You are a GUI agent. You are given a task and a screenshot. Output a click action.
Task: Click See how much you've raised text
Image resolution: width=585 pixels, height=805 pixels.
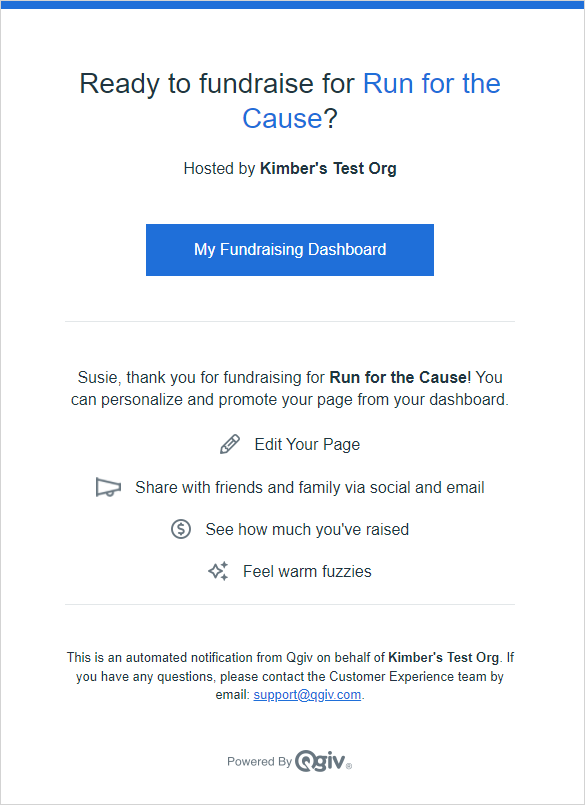pyautogui.click(x=307, y=529)
